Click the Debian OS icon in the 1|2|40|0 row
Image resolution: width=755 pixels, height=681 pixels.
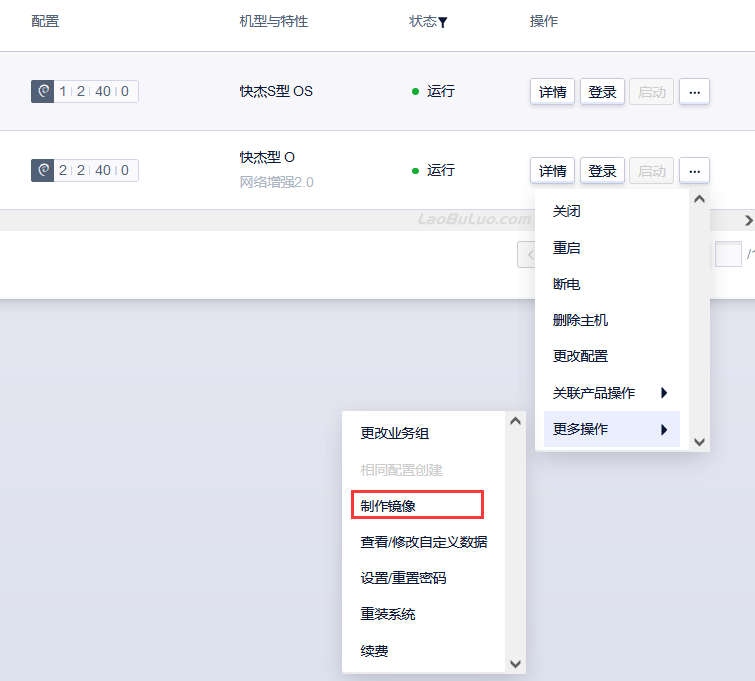coord(42,92)
